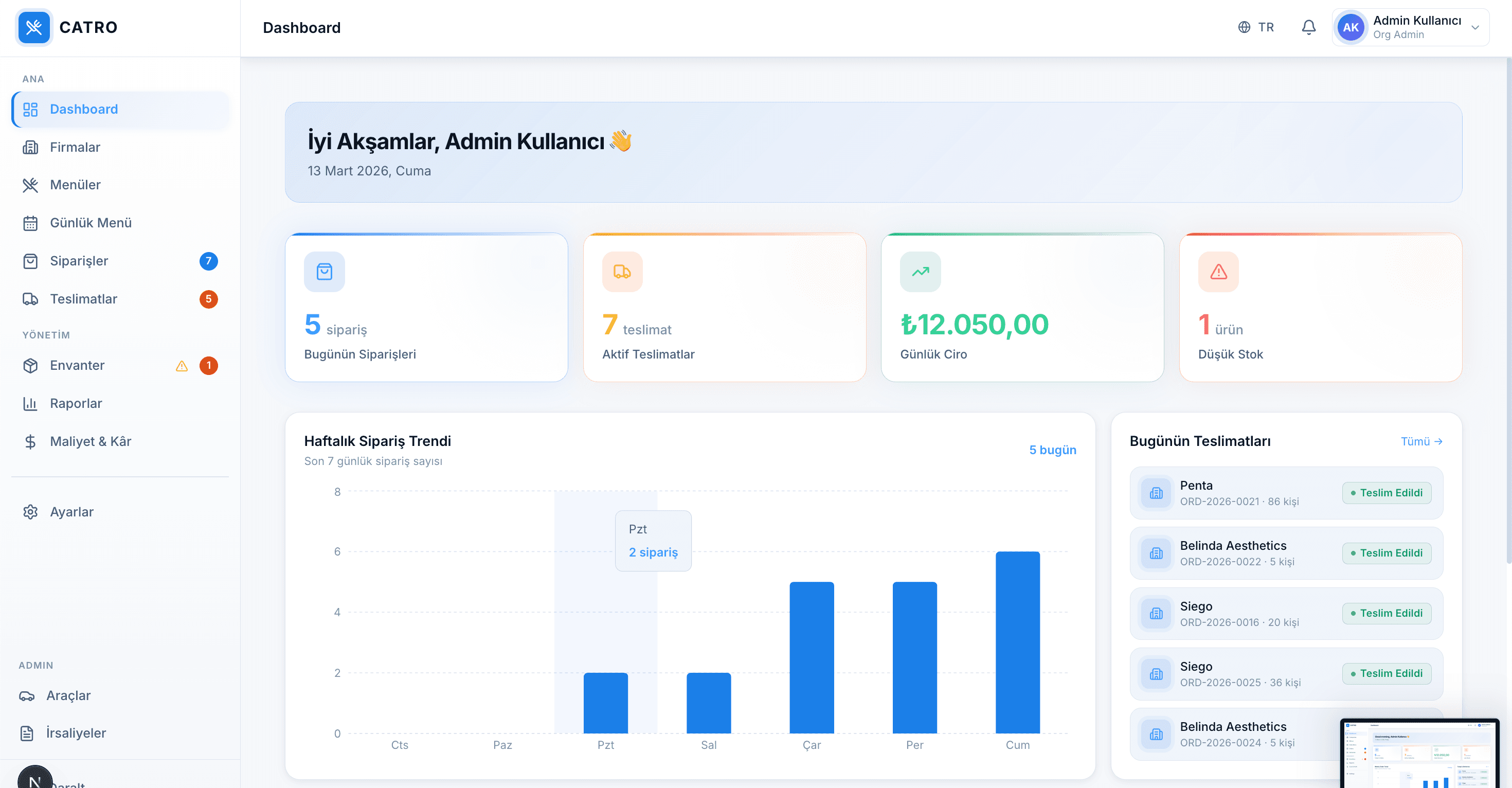Open the Envanter inventory icon
This screenshot has width=1512, height=788.
click(31, 365)
